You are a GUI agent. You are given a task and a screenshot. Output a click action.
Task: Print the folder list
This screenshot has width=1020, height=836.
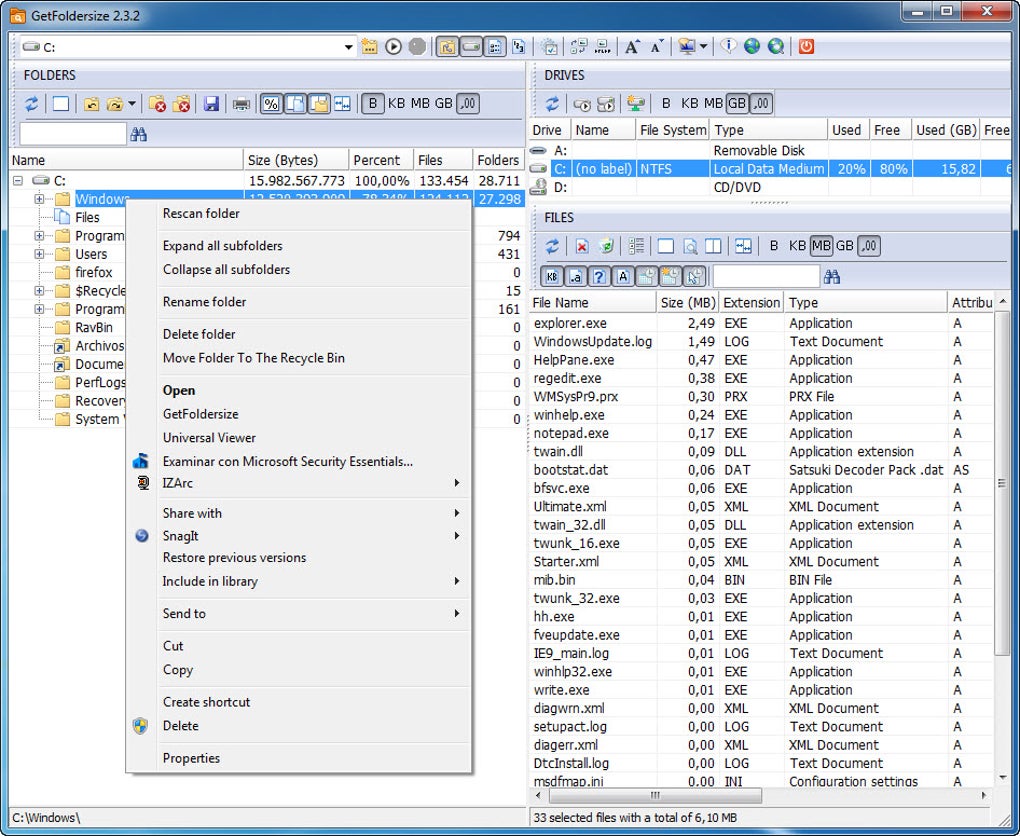click(241, 103)
